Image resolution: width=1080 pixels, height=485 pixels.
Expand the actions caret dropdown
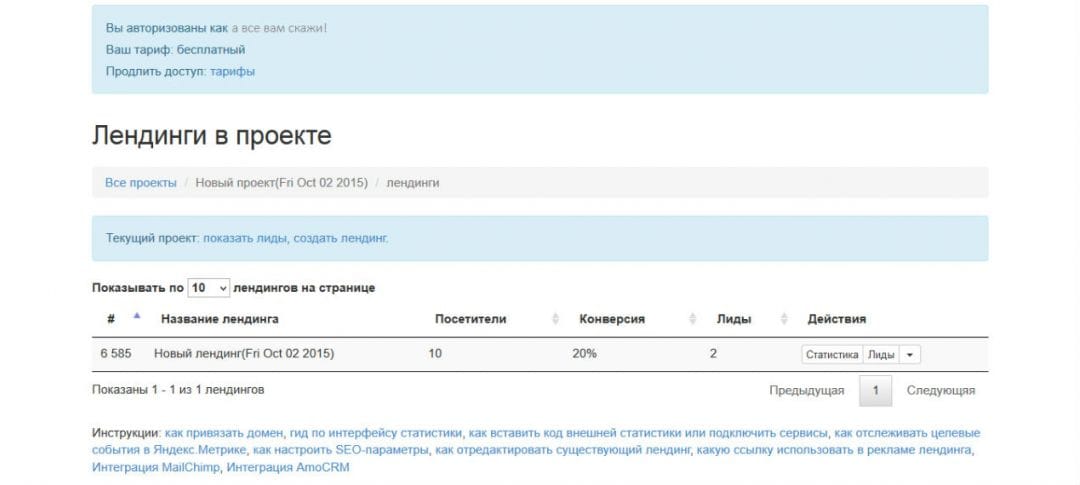click(x=910, y=354)
